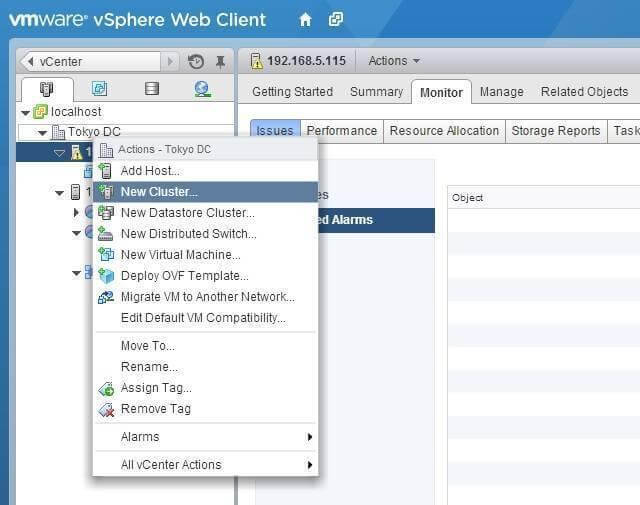
Task: Open the Monitor tab
Action: click(441, 92)
